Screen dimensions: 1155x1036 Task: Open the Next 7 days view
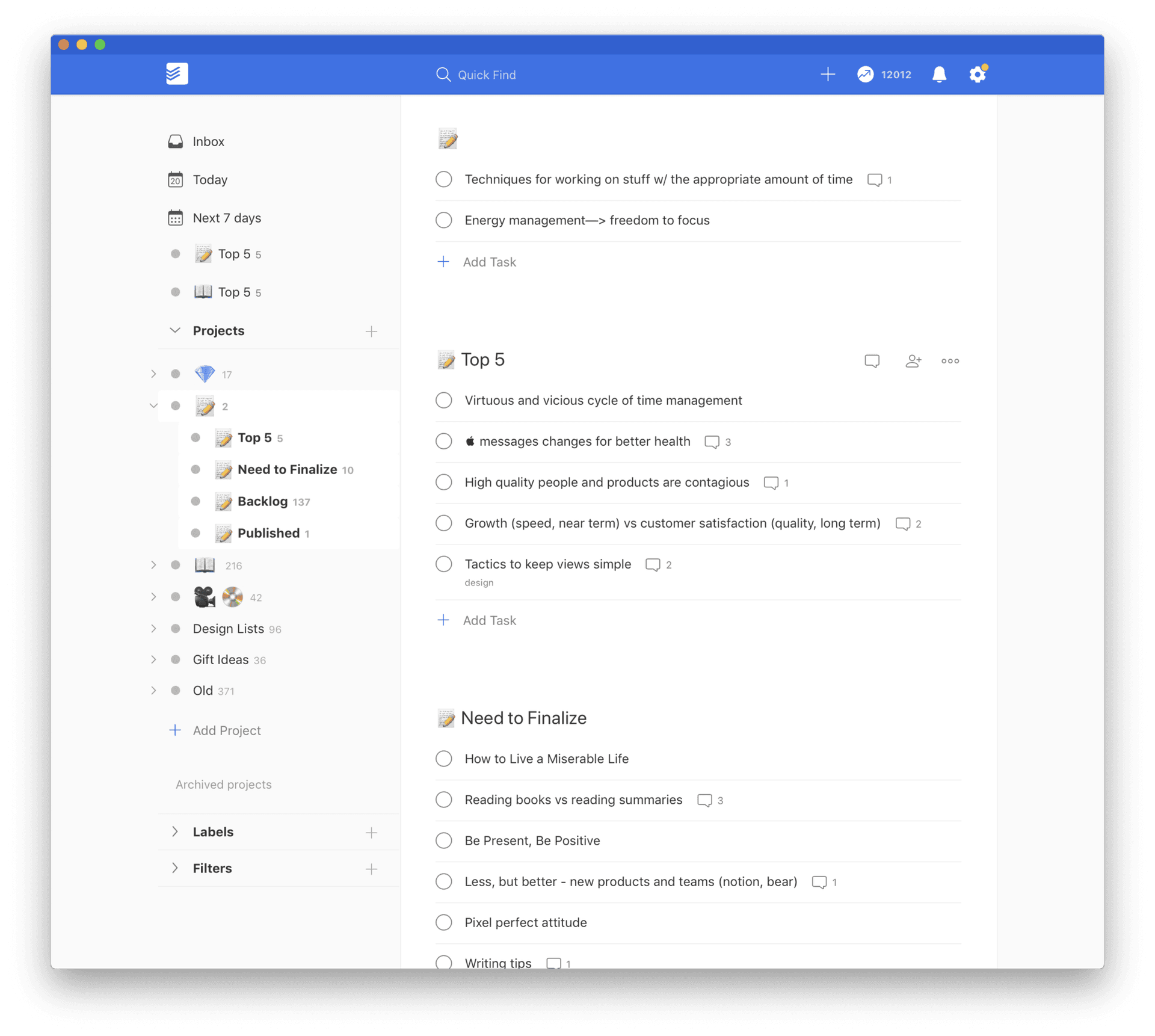227,218
